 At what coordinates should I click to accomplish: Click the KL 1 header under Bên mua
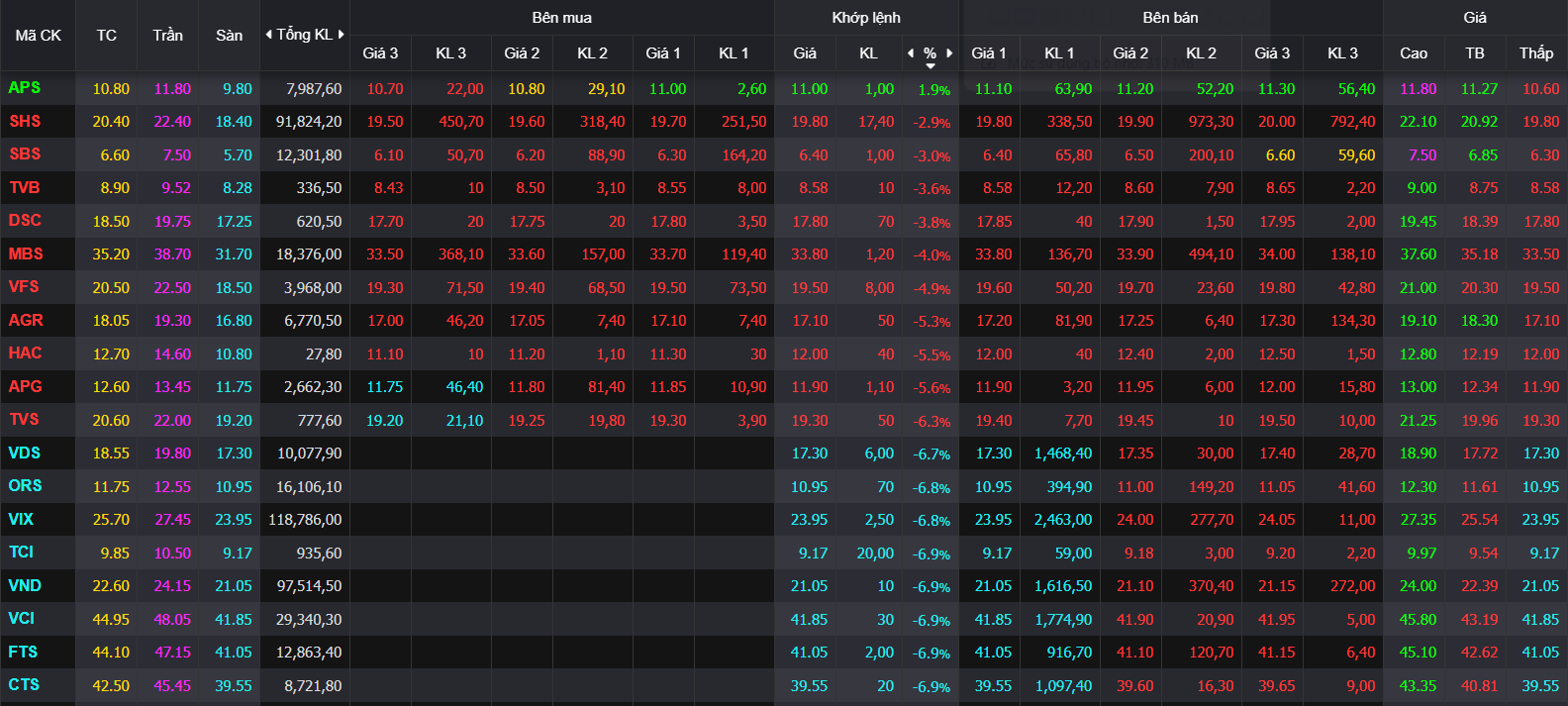point(734,53)
